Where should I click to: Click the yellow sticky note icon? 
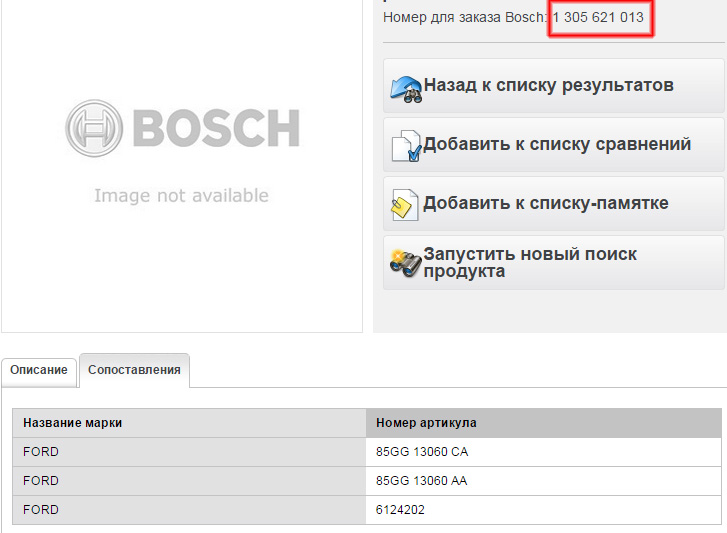click(x=404, y=204)
